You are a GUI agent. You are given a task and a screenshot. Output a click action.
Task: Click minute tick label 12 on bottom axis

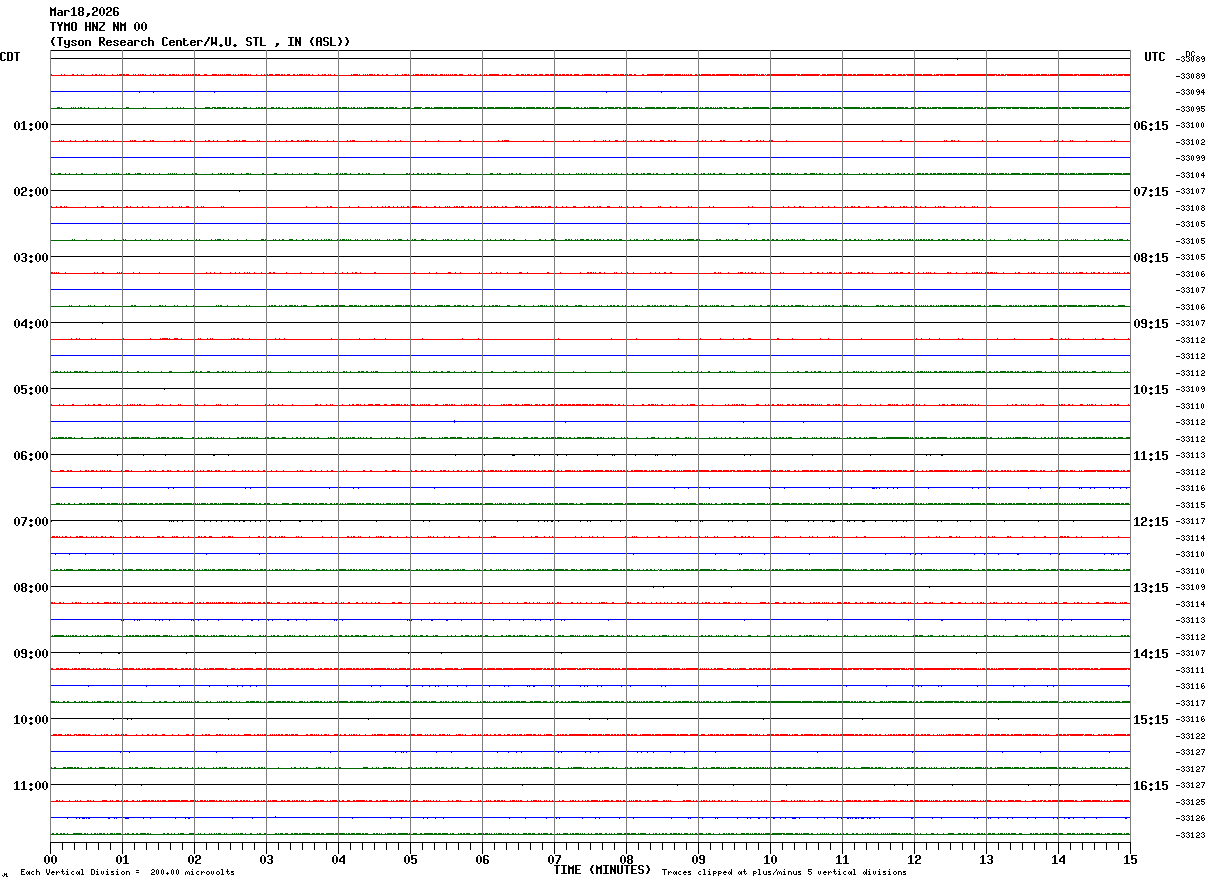coord(914,860)
